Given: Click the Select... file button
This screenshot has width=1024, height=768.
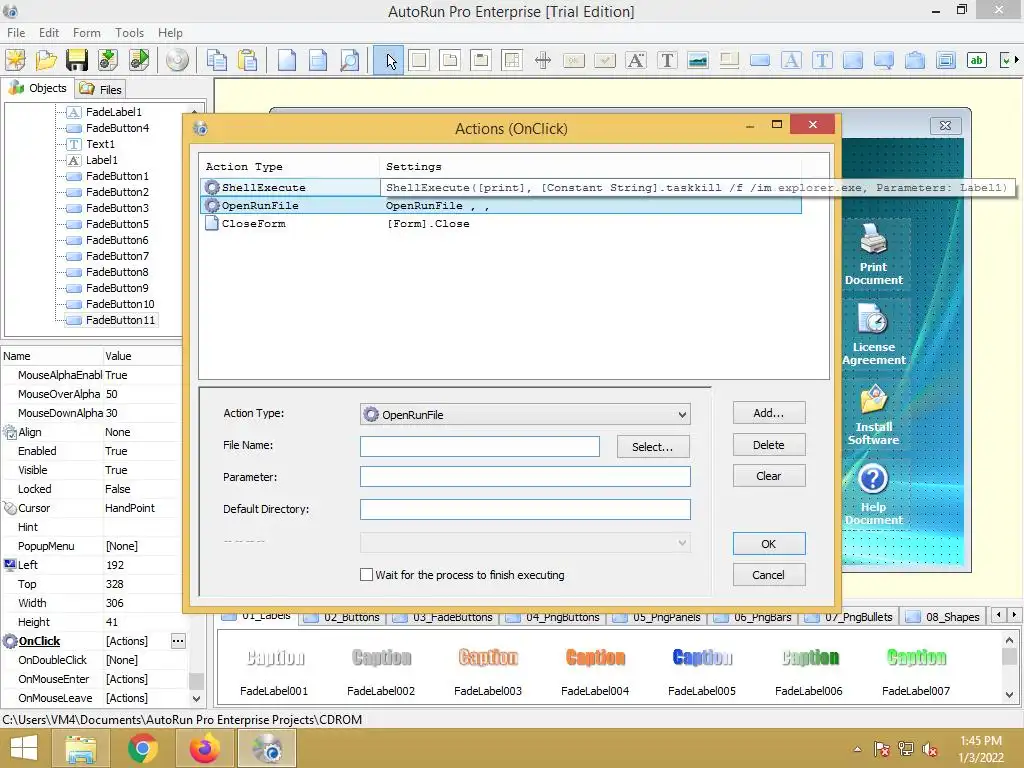Looking at the screenshot, I should coord(652,447).
